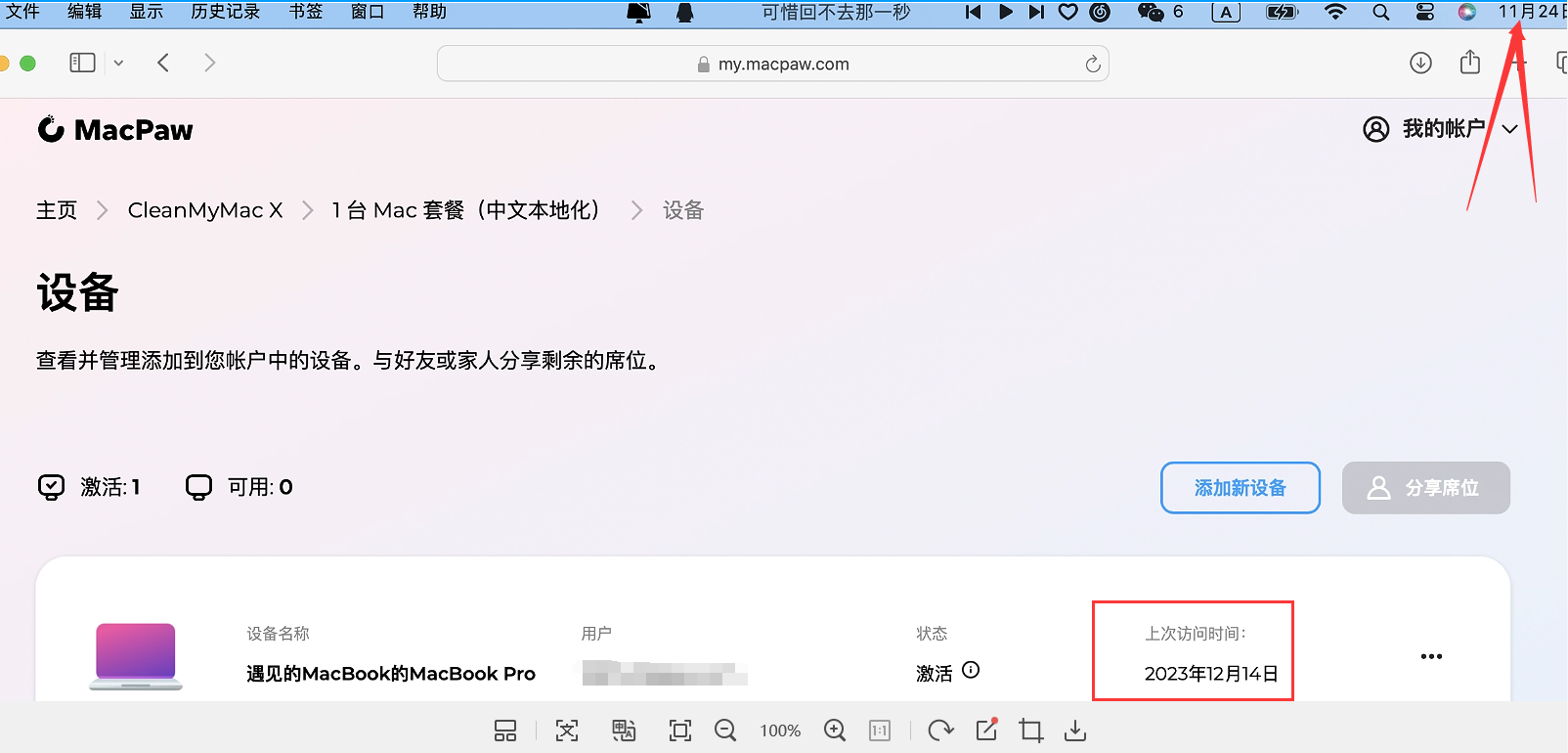Go to 主页 breadcrumb
The image size is (1568, 753).
tap(57, 210)
